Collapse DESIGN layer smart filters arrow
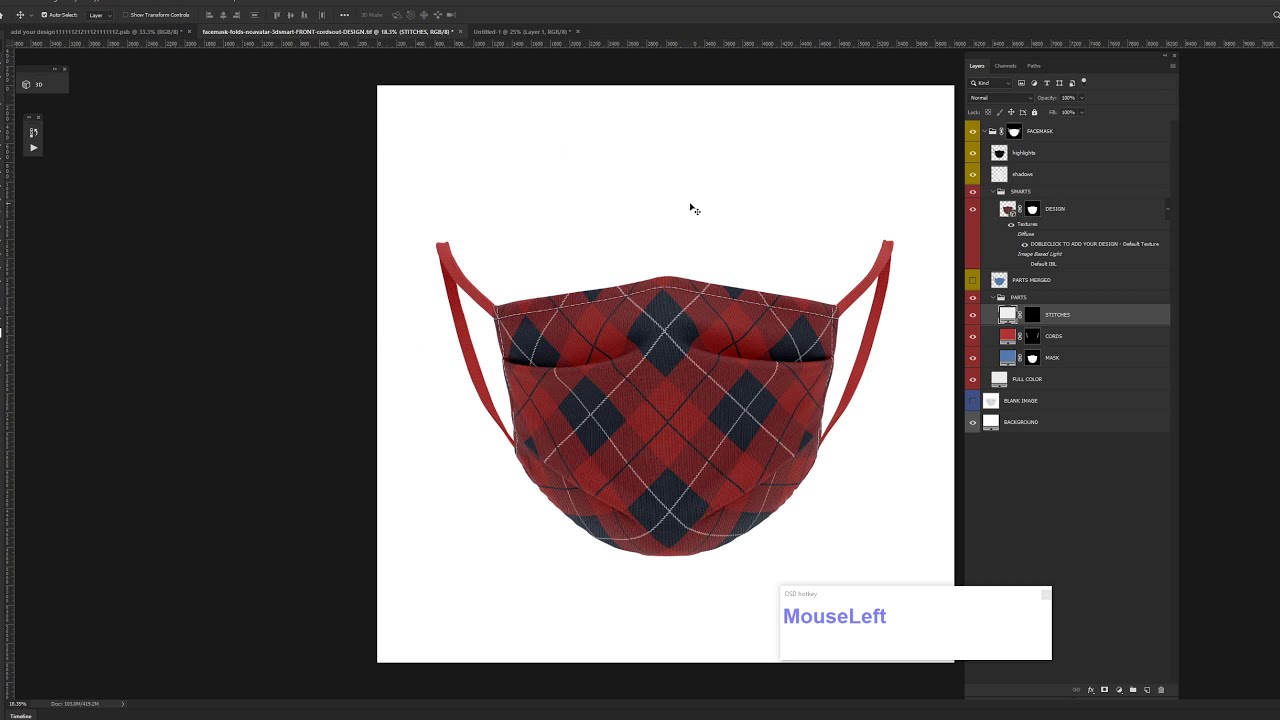Screen dimensions: 1280x720 point(1167,209)
